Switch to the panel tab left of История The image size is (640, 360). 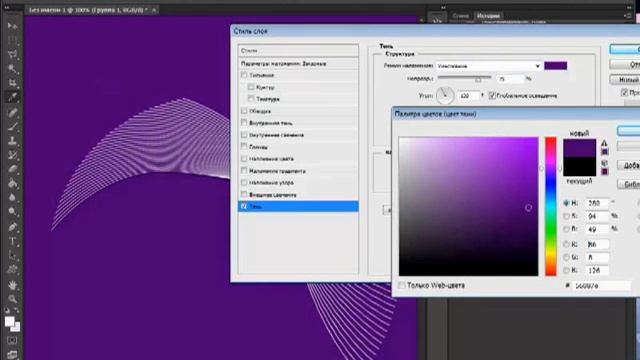point(460,16)
